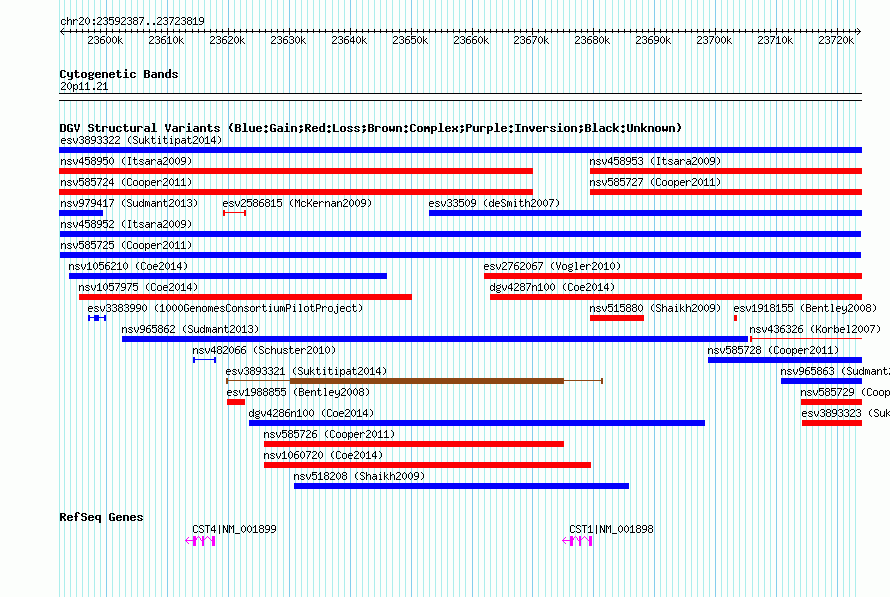
Task: Open the CST1|NM_001898 gene label
Action: (611, 529)
